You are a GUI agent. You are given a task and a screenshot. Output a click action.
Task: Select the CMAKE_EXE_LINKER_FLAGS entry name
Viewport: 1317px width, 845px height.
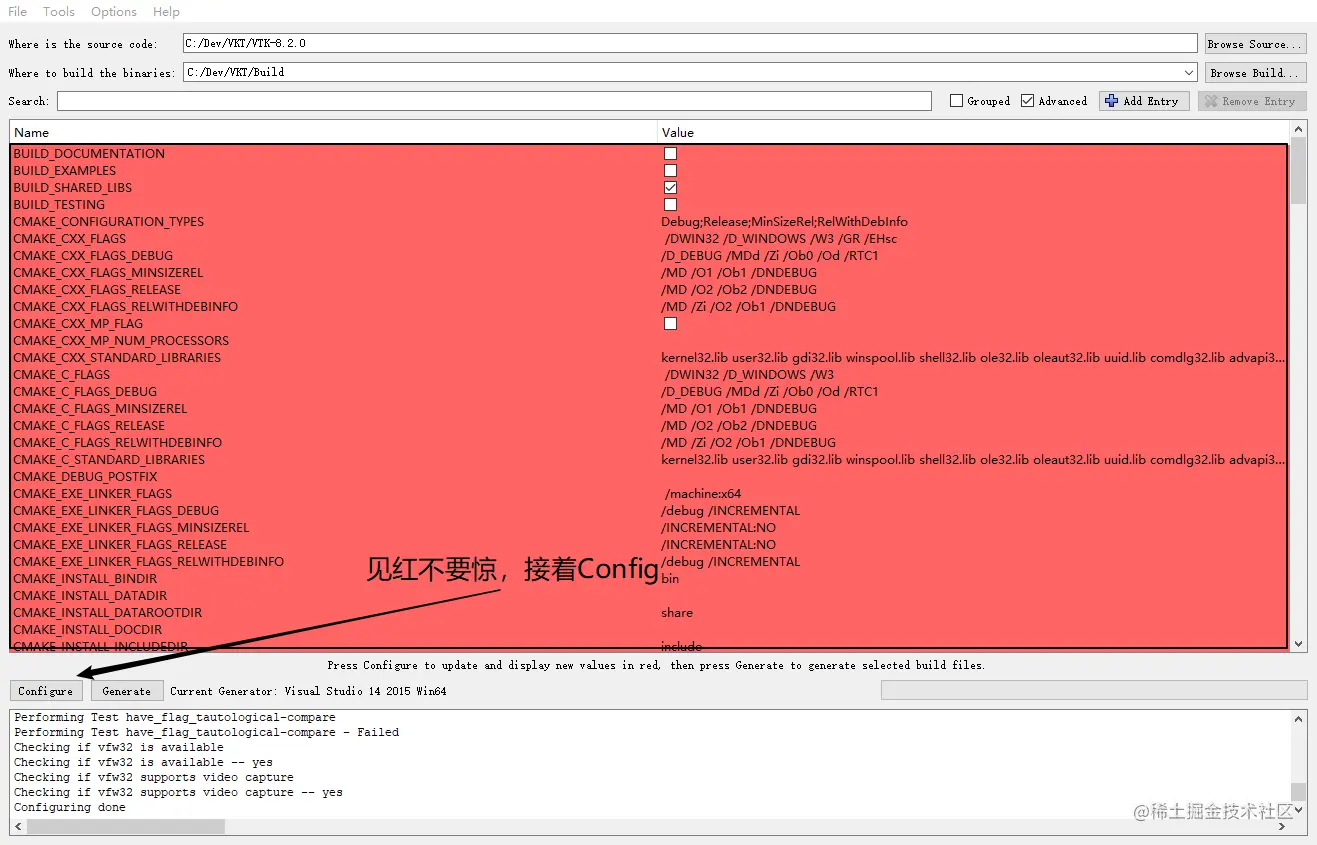click(92, 493)
